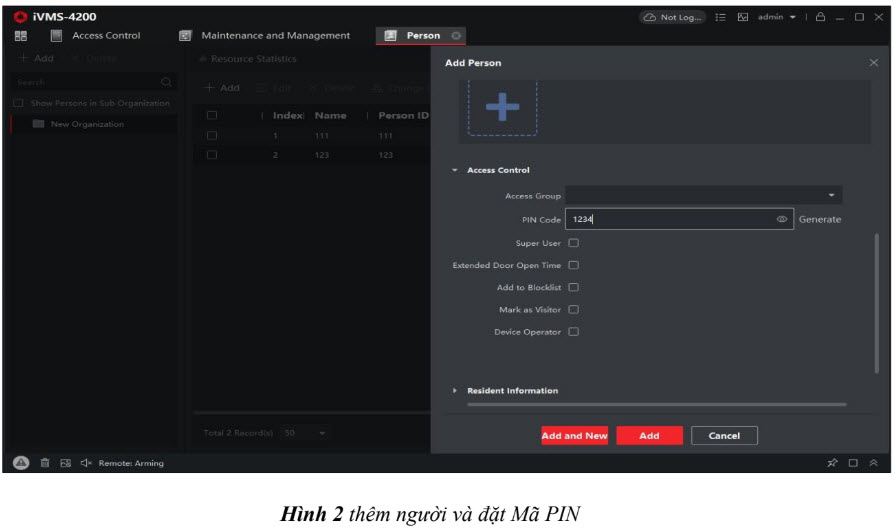The width and height of the screenshot is (895, 529).
Task: Open the Maintenance and Management tab
Action: 275,36
